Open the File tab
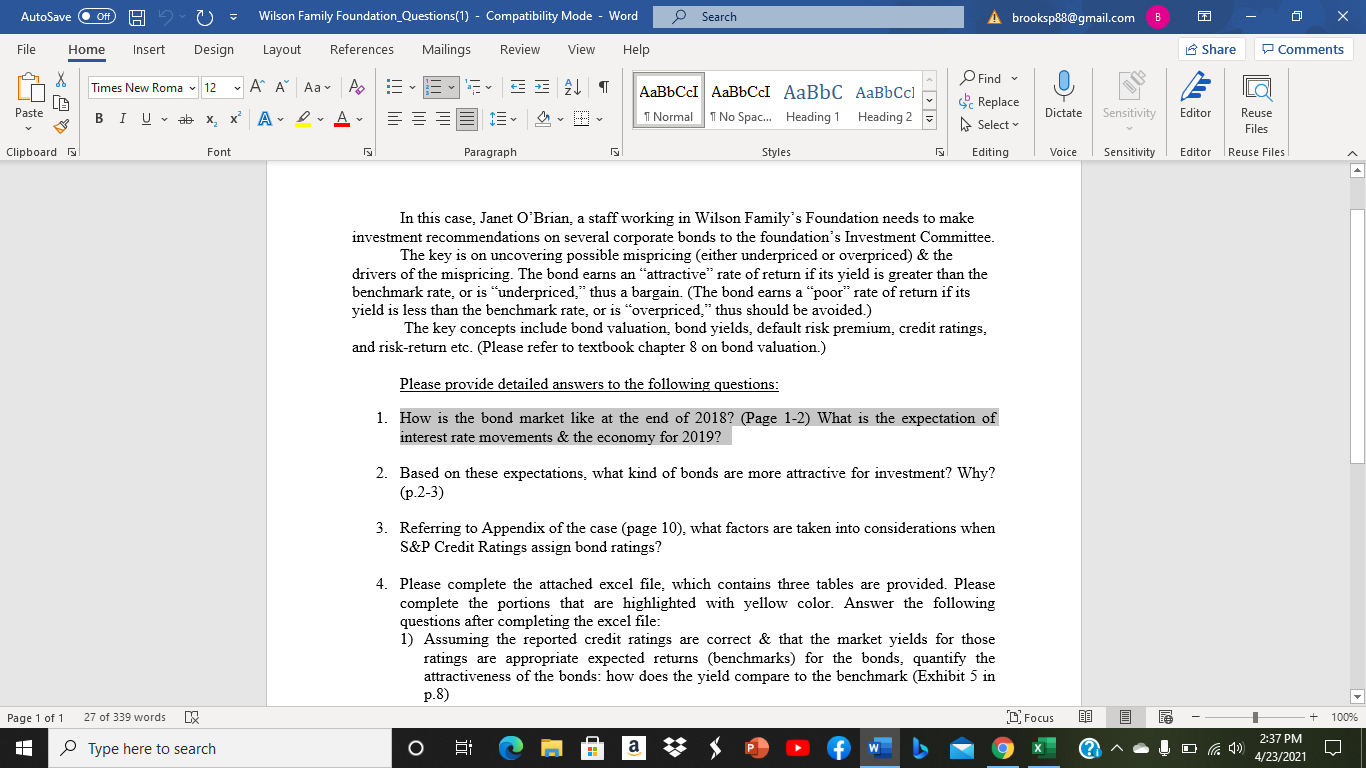This screenshot has height=768, width=1366. [27, 50]
